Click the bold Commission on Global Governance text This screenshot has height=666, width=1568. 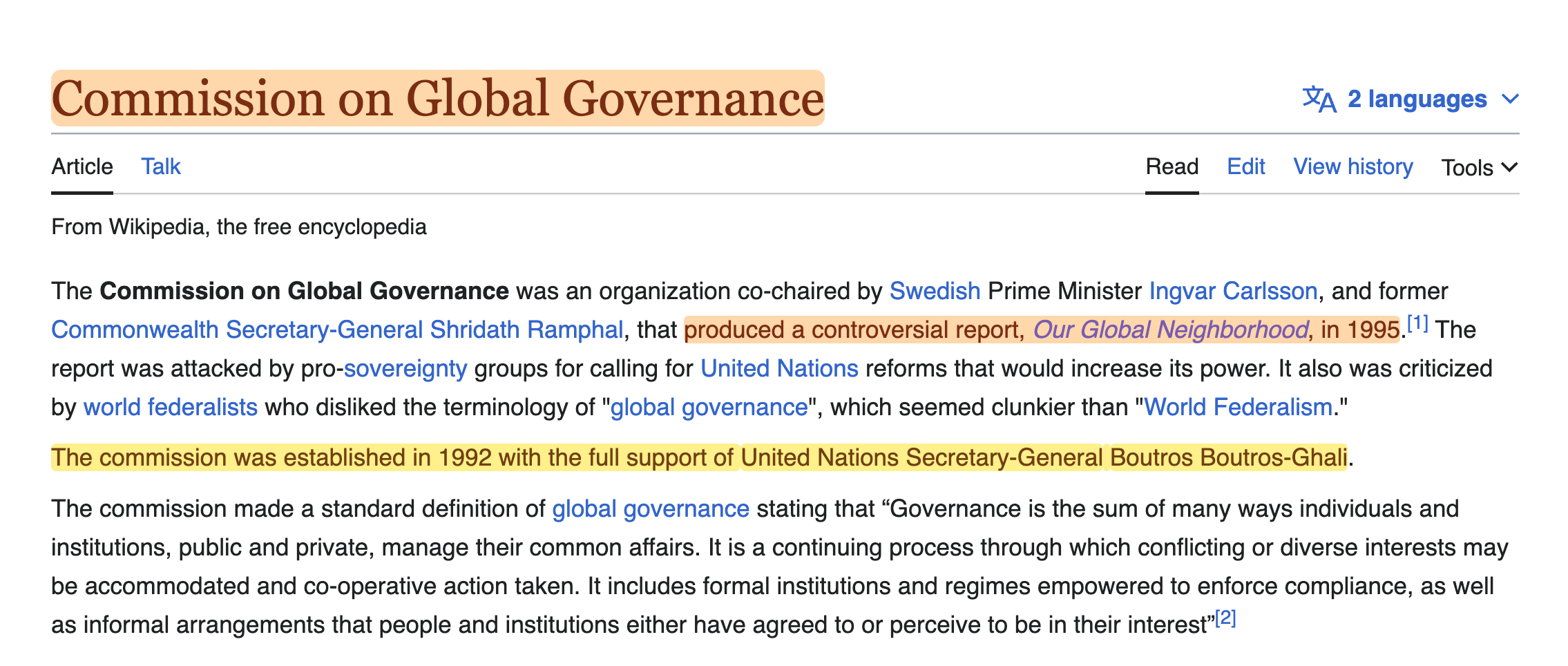click(305, 291)
